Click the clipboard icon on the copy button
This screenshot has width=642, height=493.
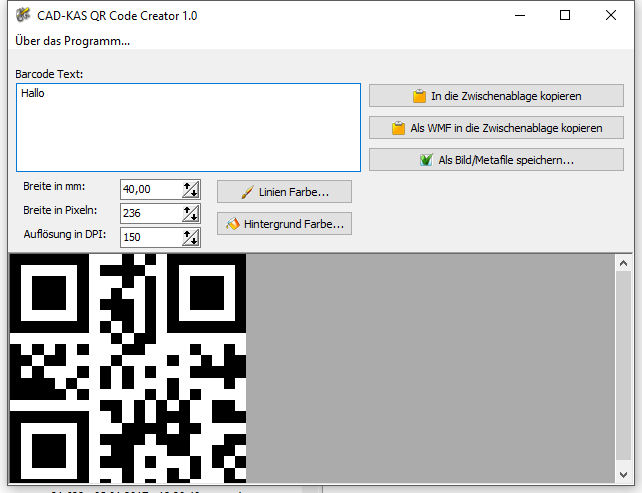pyautogui.click(x=420, y=97)
